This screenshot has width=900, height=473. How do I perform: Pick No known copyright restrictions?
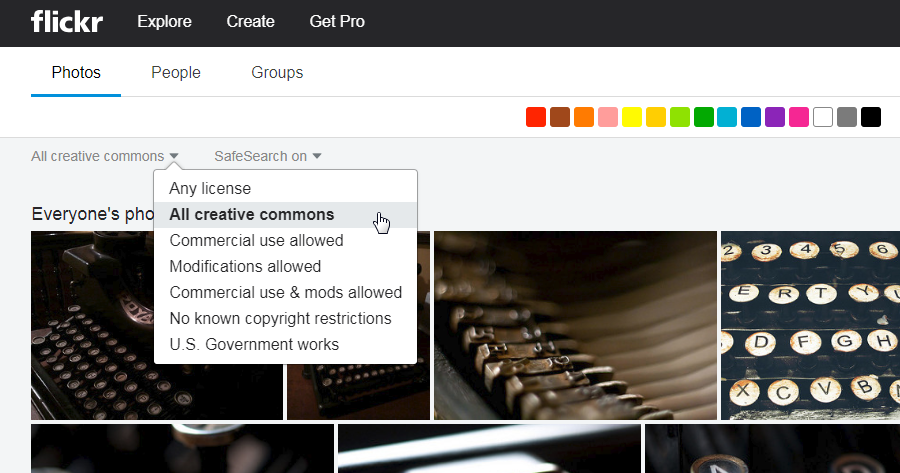[280, 319]
